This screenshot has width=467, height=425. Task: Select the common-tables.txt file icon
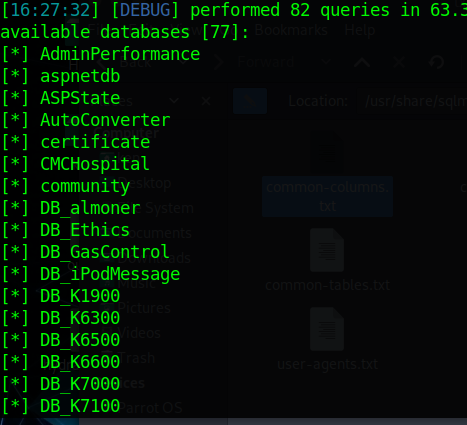tap(327, 250)
